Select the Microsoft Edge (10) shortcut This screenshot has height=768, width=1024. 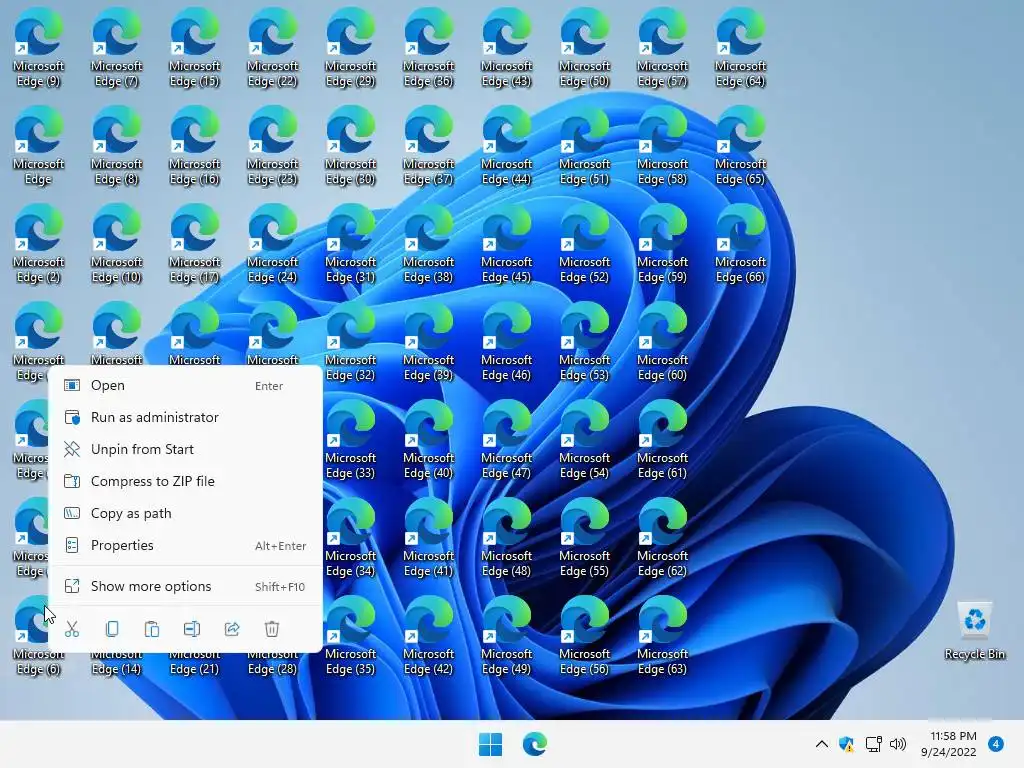click(x=116, y=244)
